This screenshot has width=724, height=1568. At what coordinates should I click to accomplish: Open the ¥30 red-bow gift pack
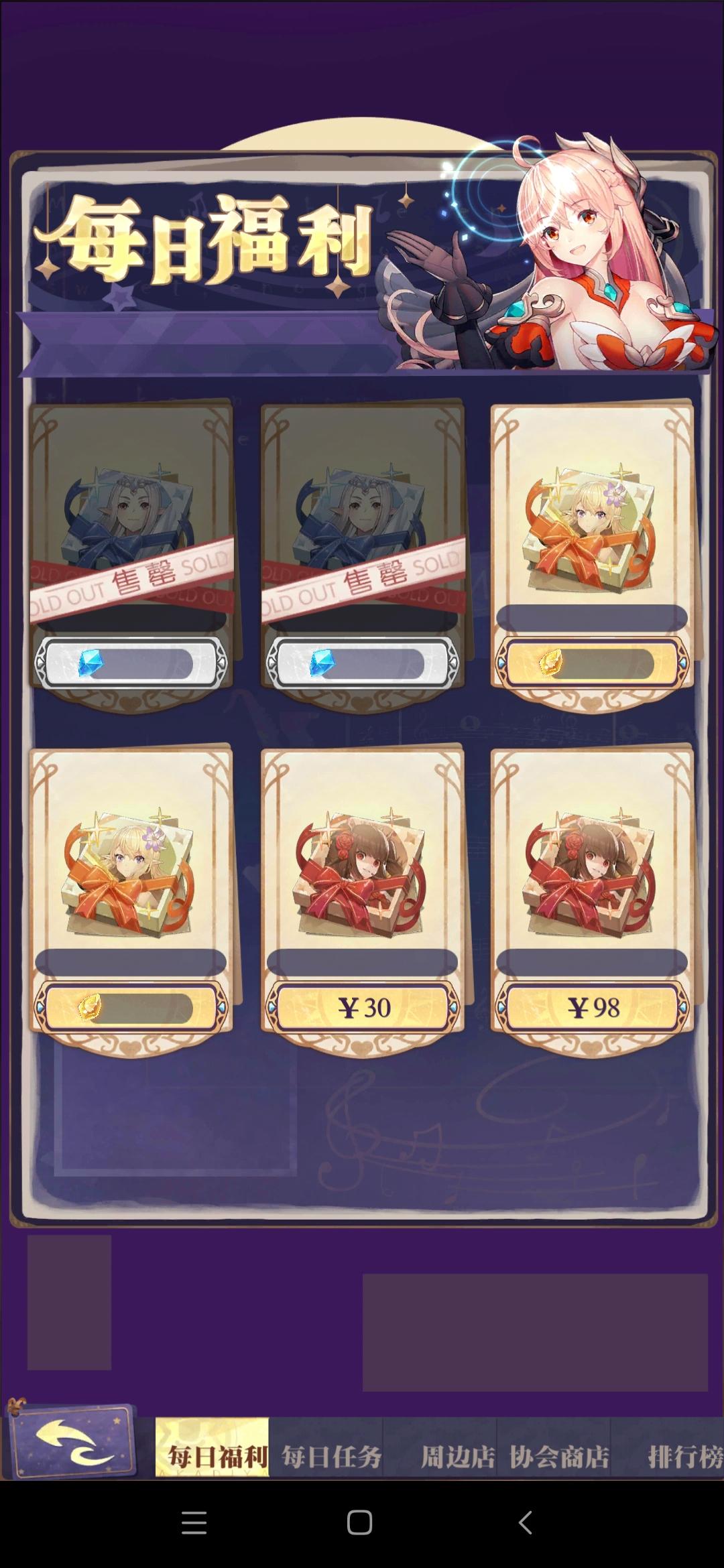(362, 874)
